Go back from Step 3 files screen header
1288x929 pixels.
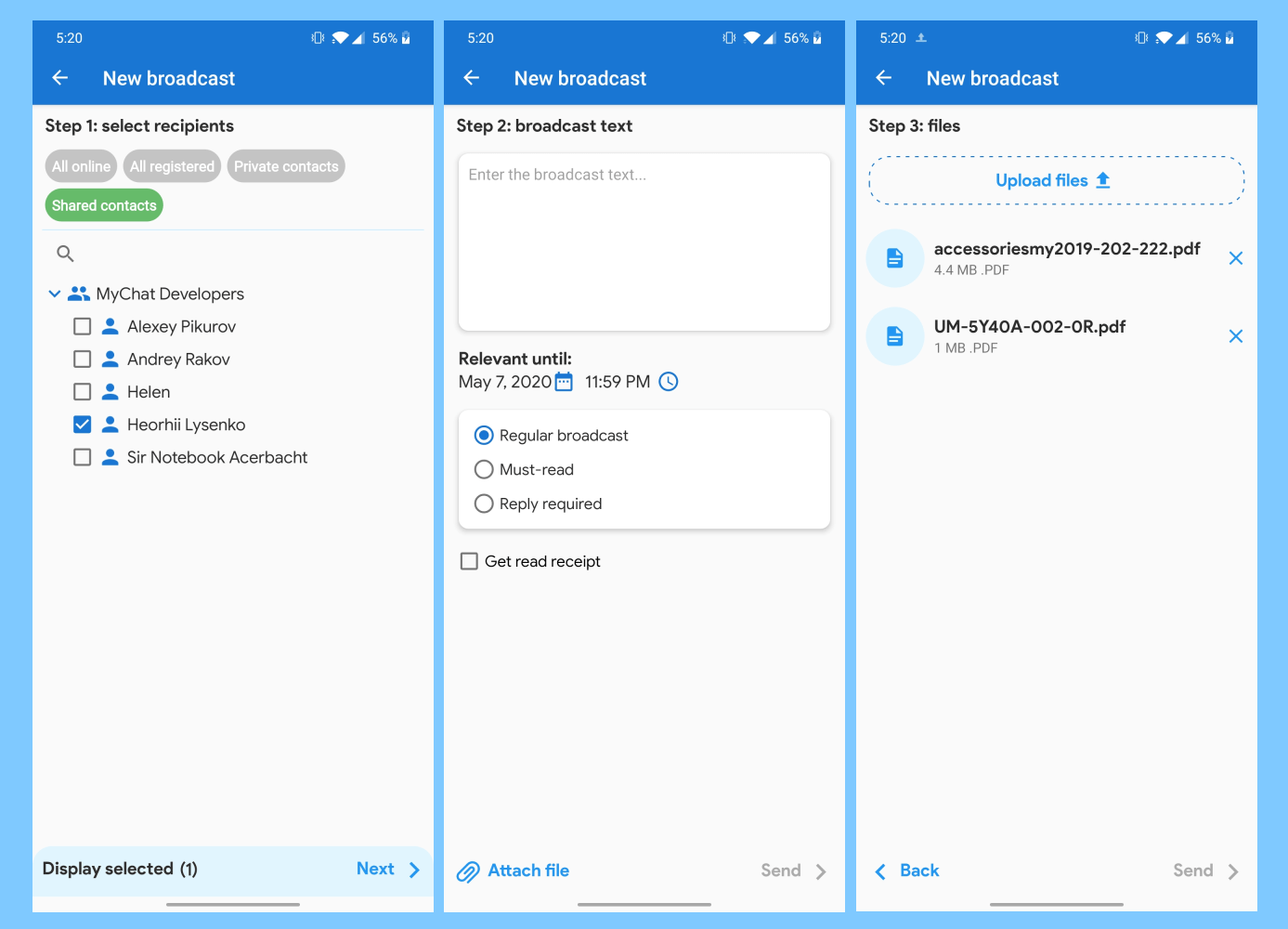[884, 78]
